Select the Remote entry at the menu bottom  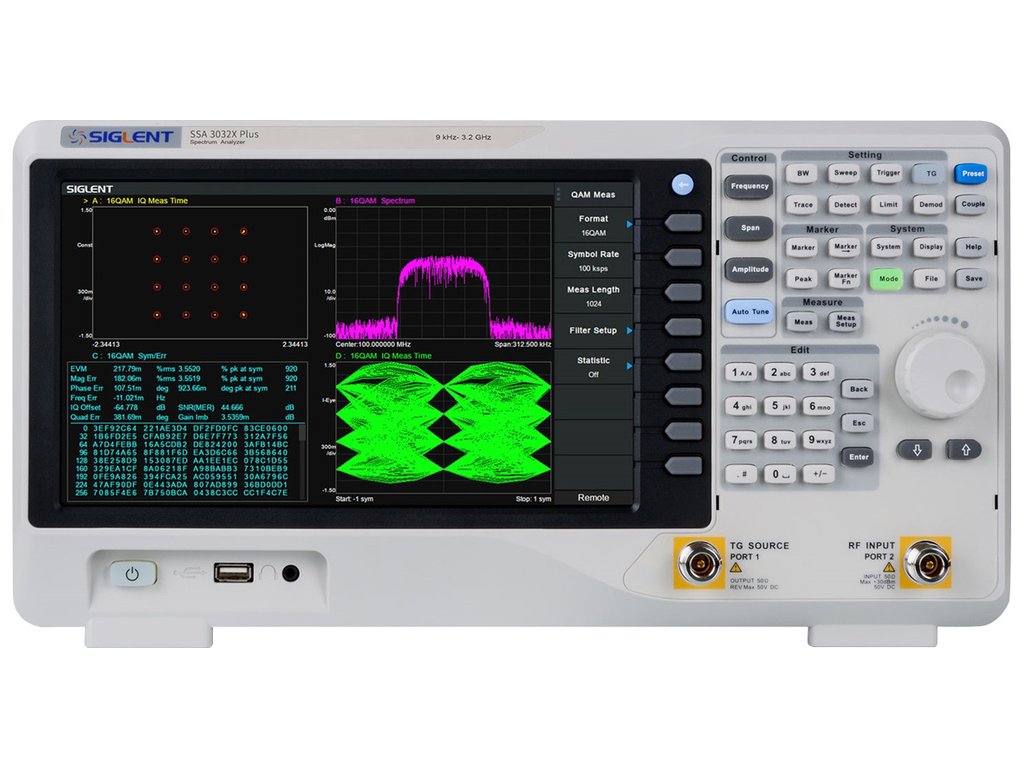tap(593, 498)
